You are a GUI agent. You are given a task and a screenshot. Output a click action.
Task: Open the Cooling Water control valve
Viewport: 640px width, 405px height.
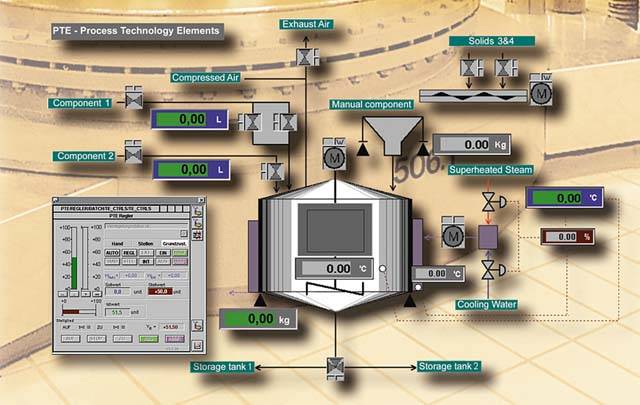tap(488, 269)
